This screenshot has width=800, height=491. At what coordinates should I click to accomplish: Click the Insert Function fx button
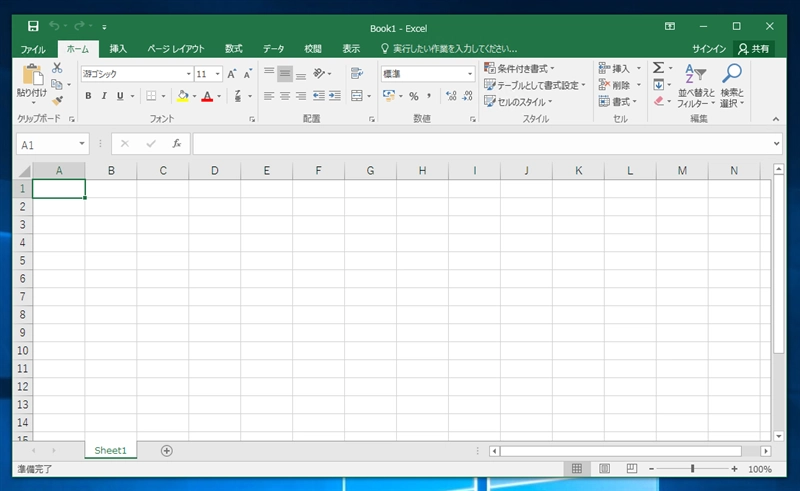coord(177,144)
